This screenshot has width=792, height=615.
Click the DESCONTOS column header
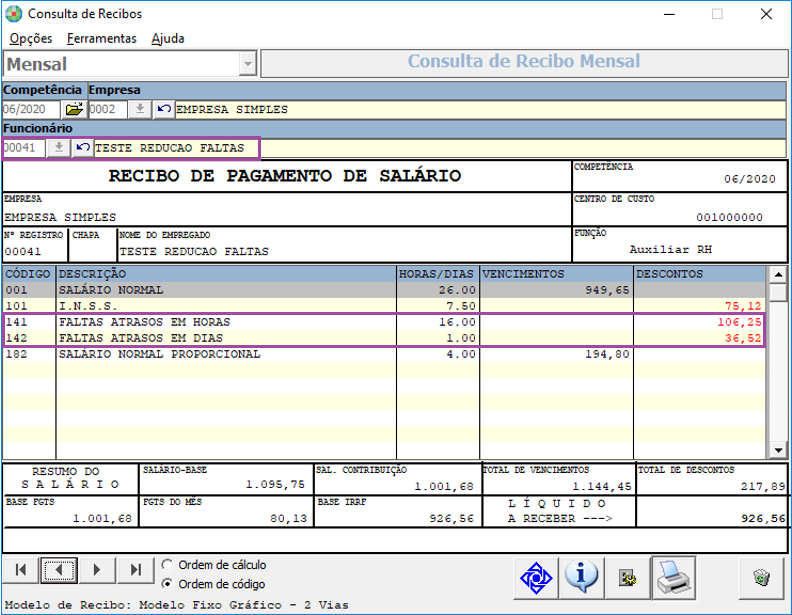[x=700, y=274]
